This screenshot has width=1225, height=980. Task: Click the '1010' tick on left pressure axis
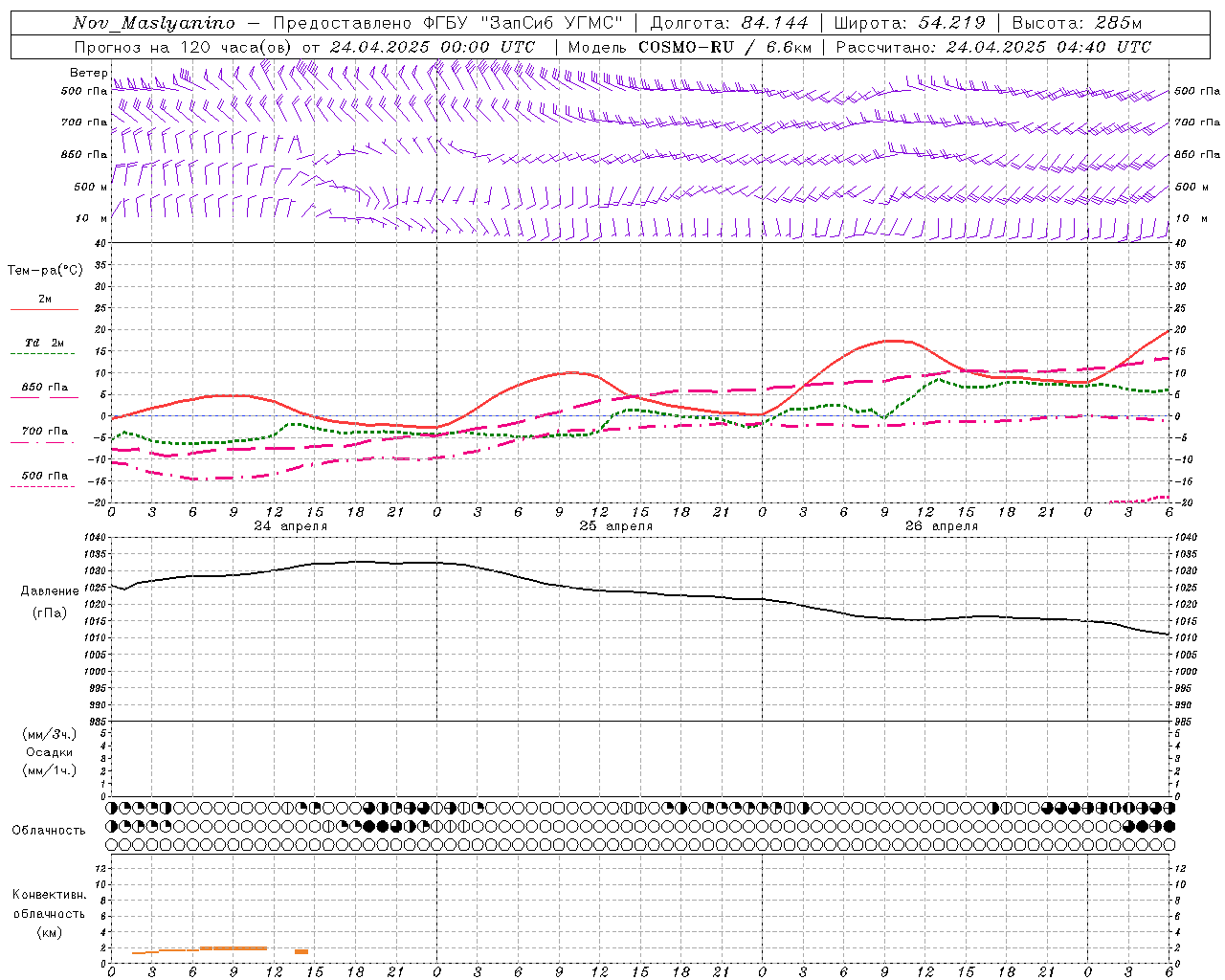[x=94, y=638]
